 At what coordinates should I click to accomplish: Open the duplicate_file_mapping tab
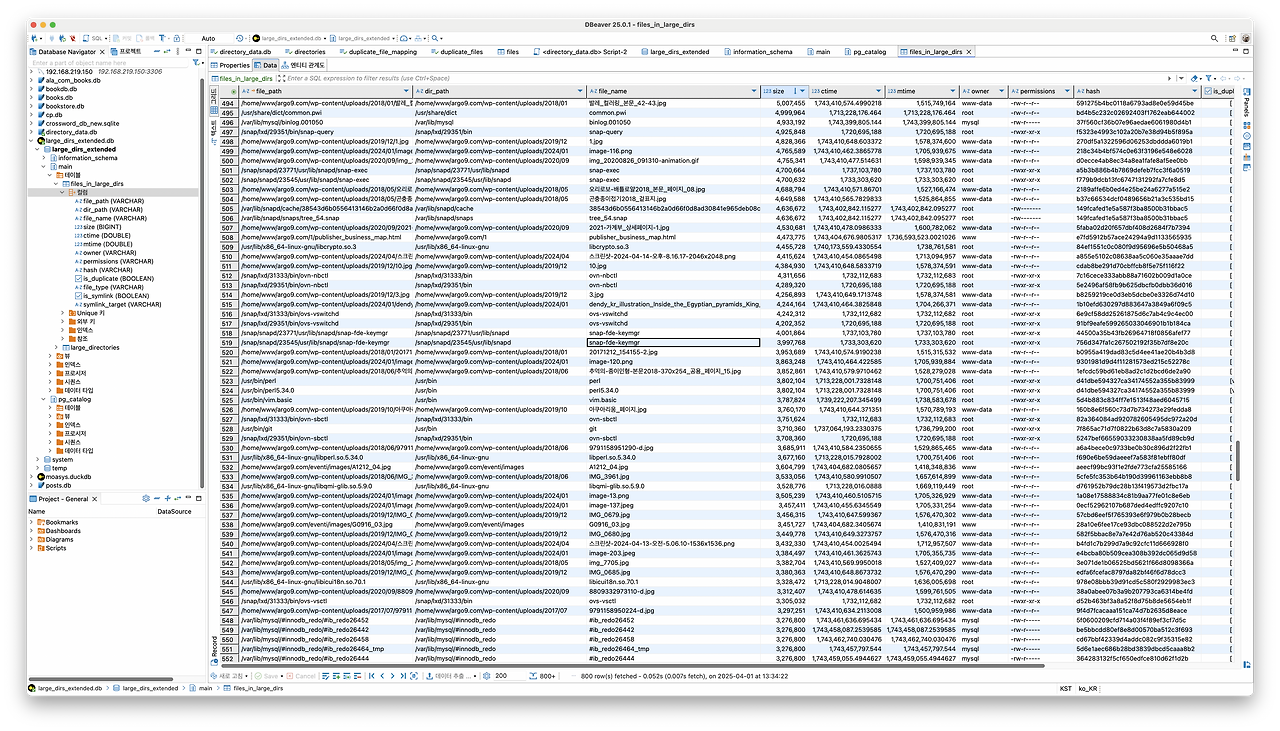378,51
